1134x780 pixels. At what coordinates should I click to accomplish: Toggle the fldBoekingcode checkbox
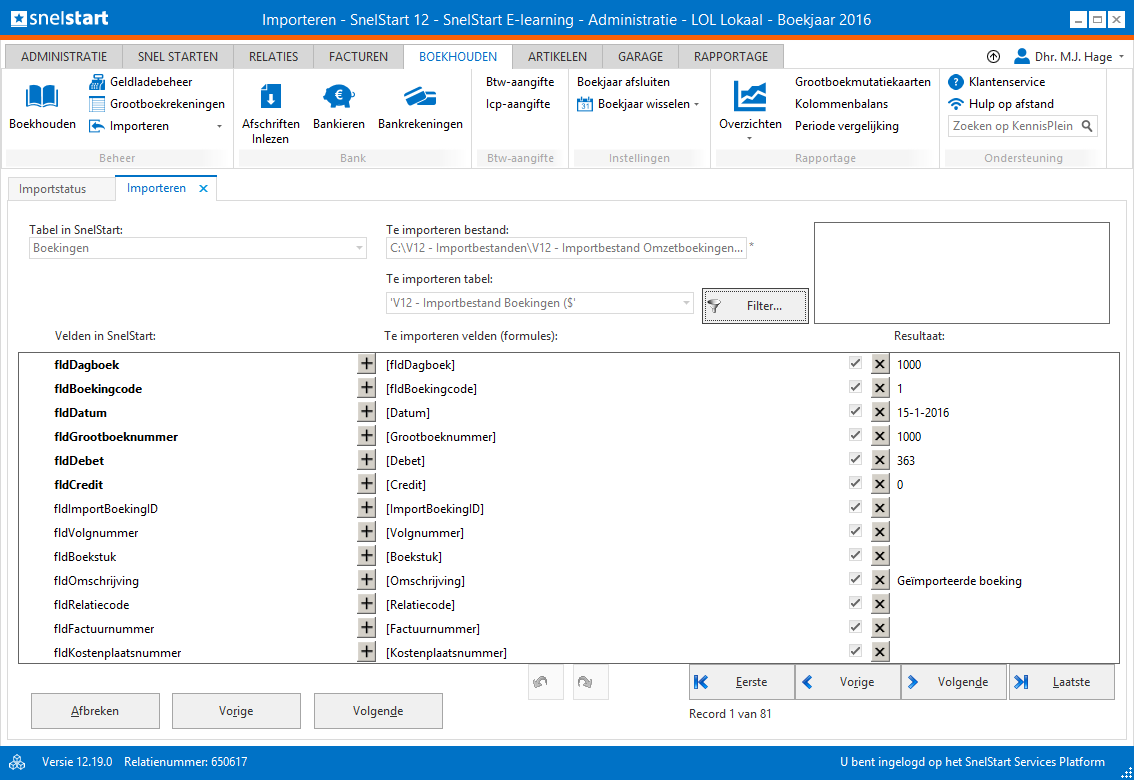click(855, 387)
